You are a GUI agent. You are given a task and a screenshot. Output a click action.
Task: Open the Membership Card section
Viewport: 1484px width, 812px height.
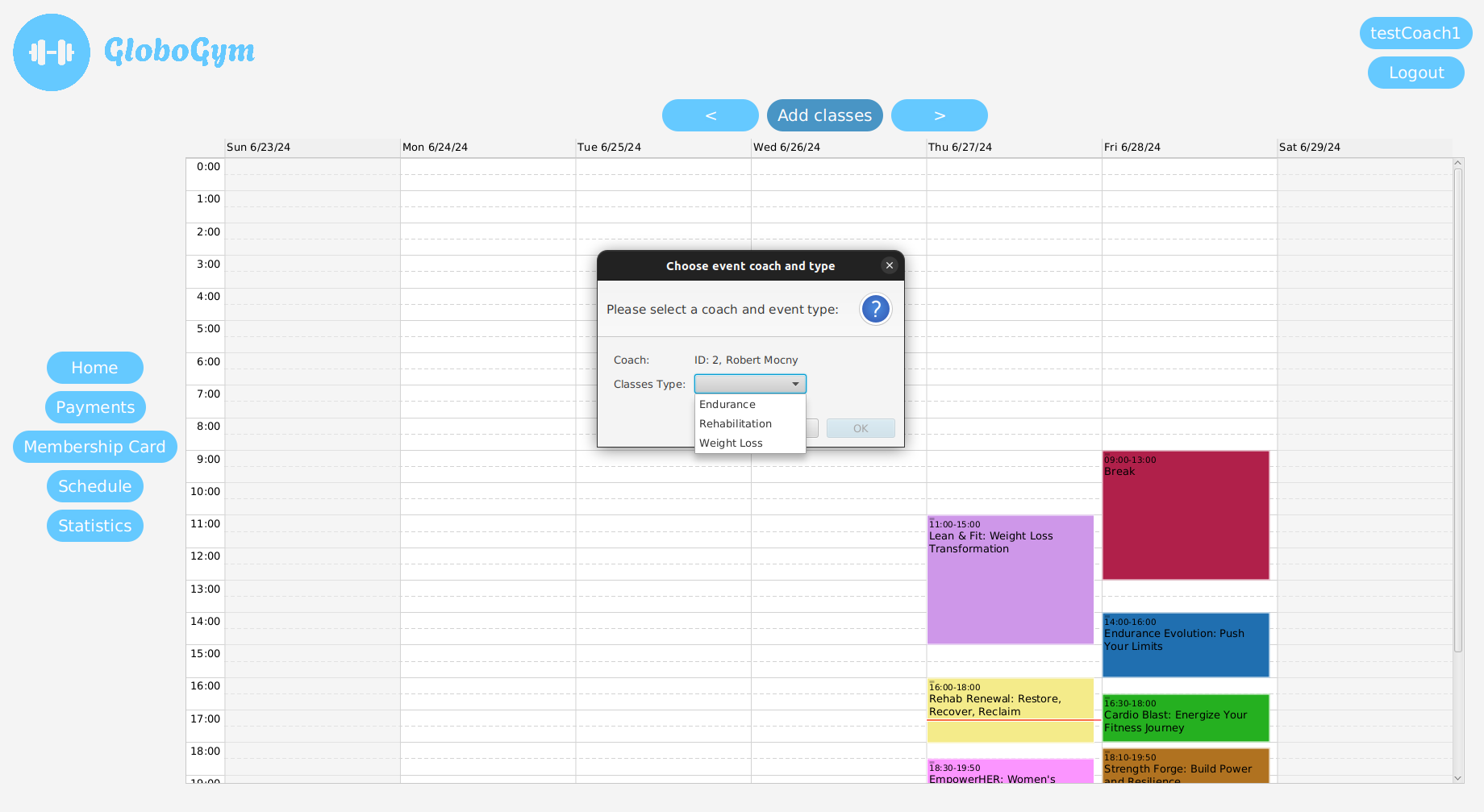[x=94, y=447]
